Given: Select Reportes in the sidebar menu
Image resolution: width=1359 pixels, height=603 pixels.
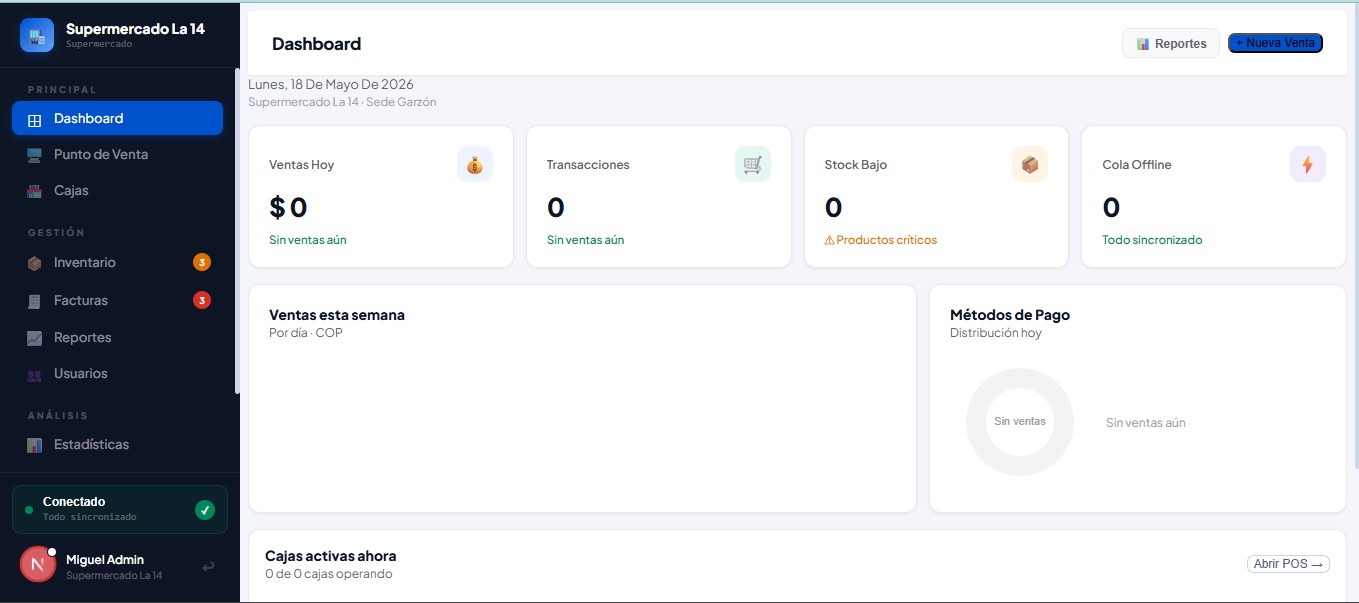Looking at the screenshot, I should [x=117, y=337].
